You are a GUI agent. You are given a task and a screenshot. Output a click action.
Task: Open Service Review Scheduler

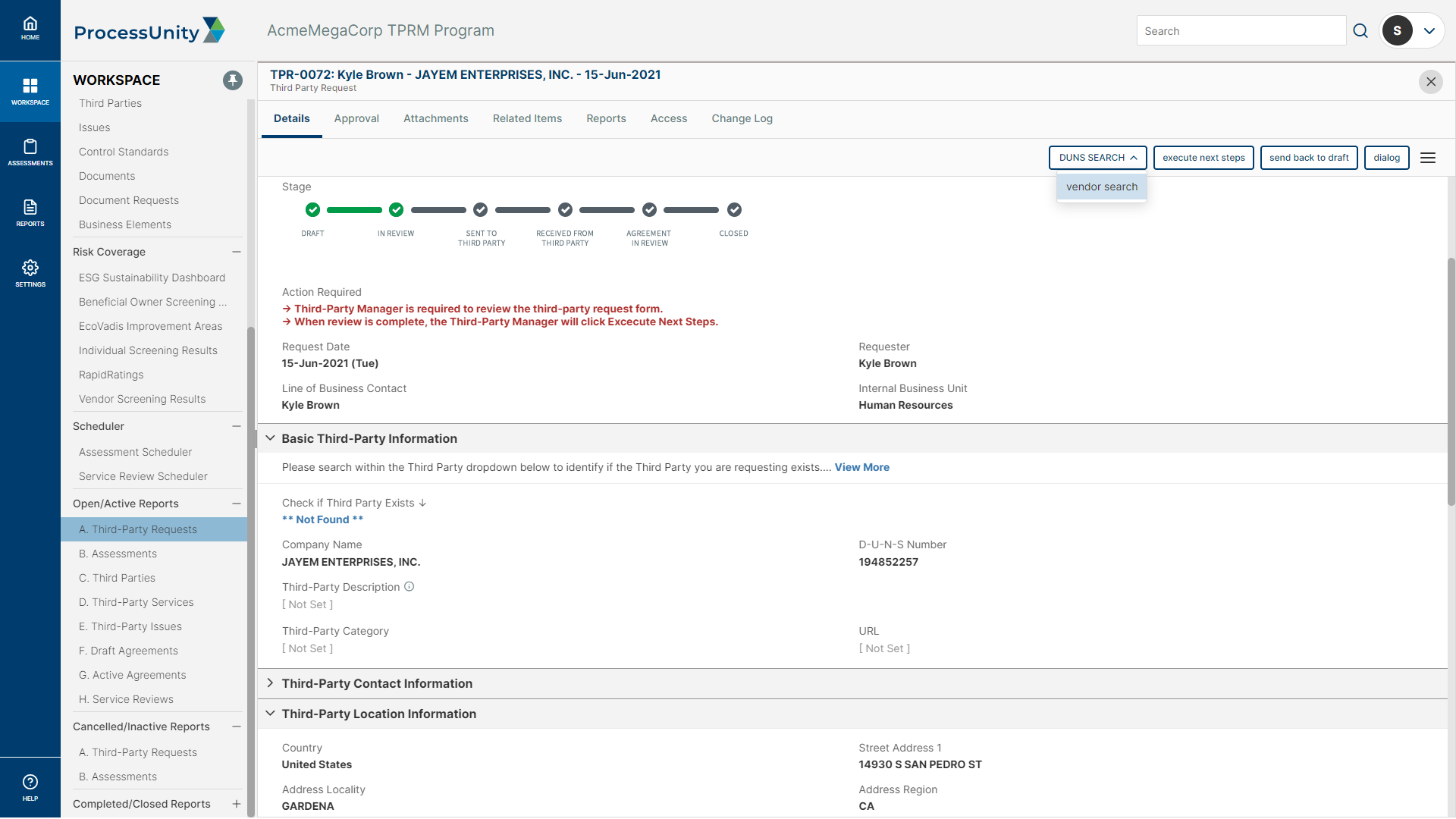pyautogui.click(x=143, y=476)
